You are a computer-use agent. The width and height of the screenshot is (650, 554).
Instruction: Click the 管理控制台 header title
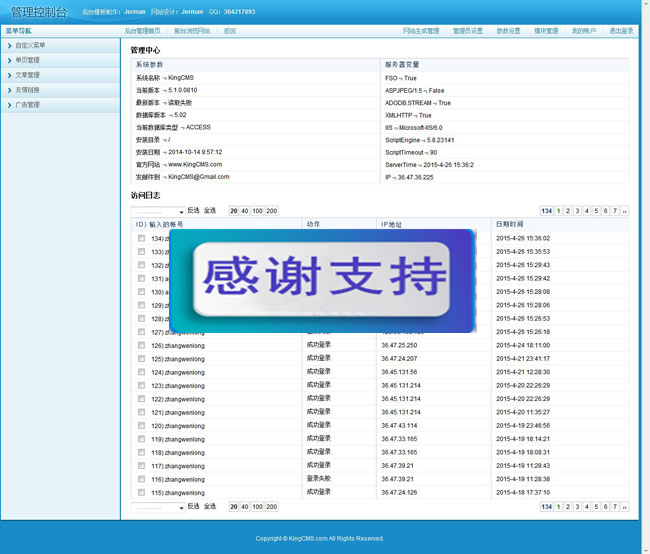(x=39, y=12)
